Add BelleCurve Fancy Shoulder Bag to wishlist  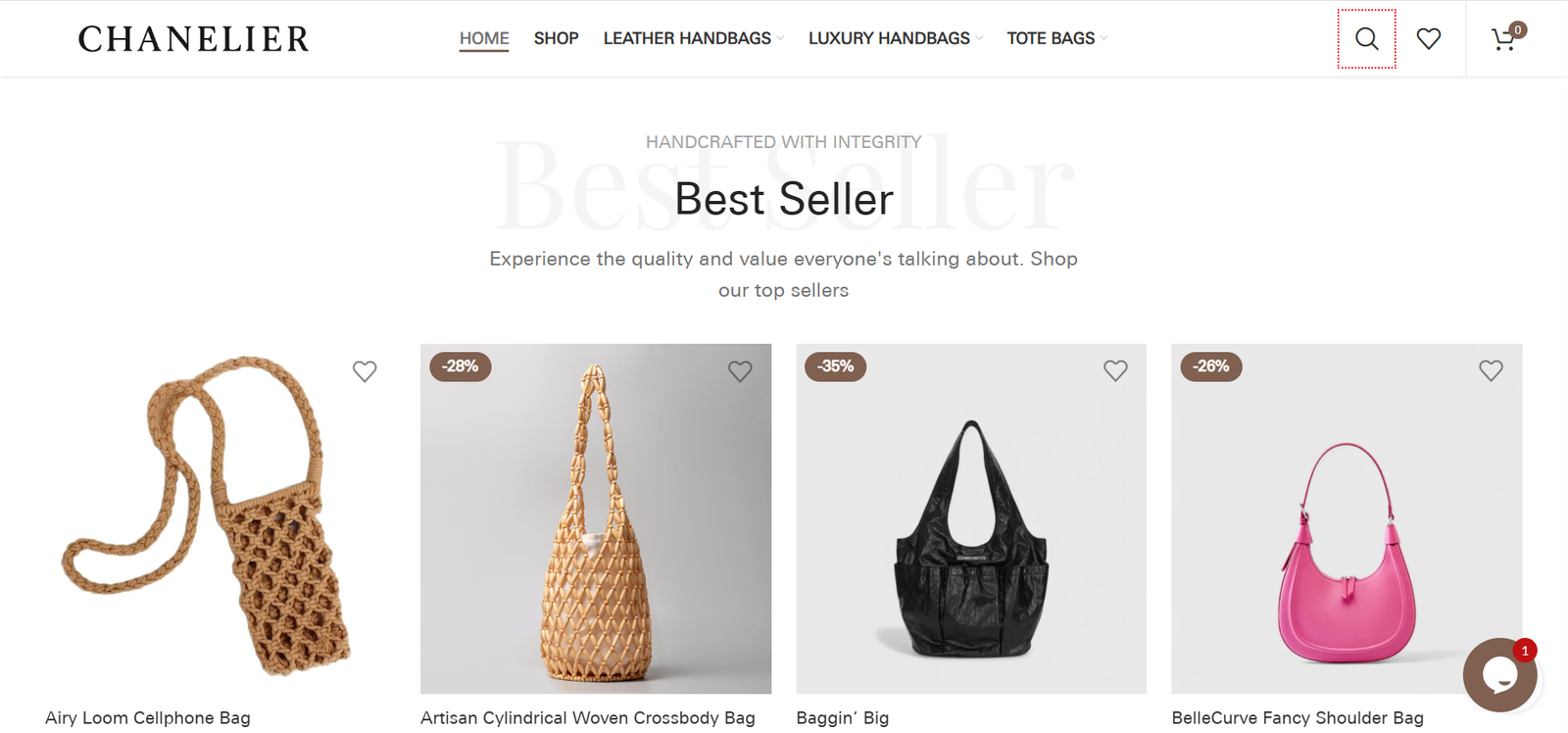click(x=1491, y=370)
